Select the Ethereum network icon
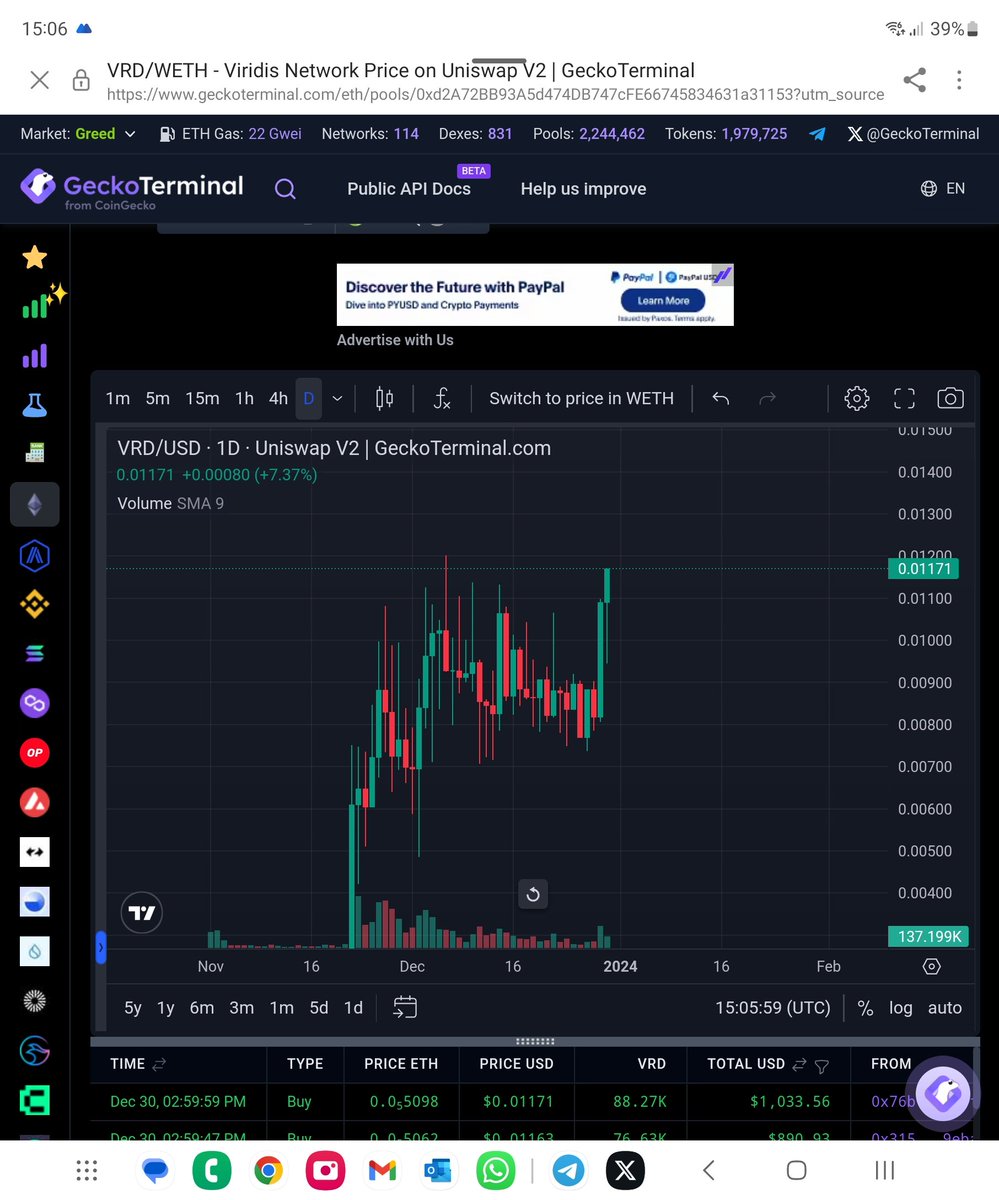Image resolution: width=999 pixels, height=1200 pixels. pyautogui.click(x=35, y=504)
